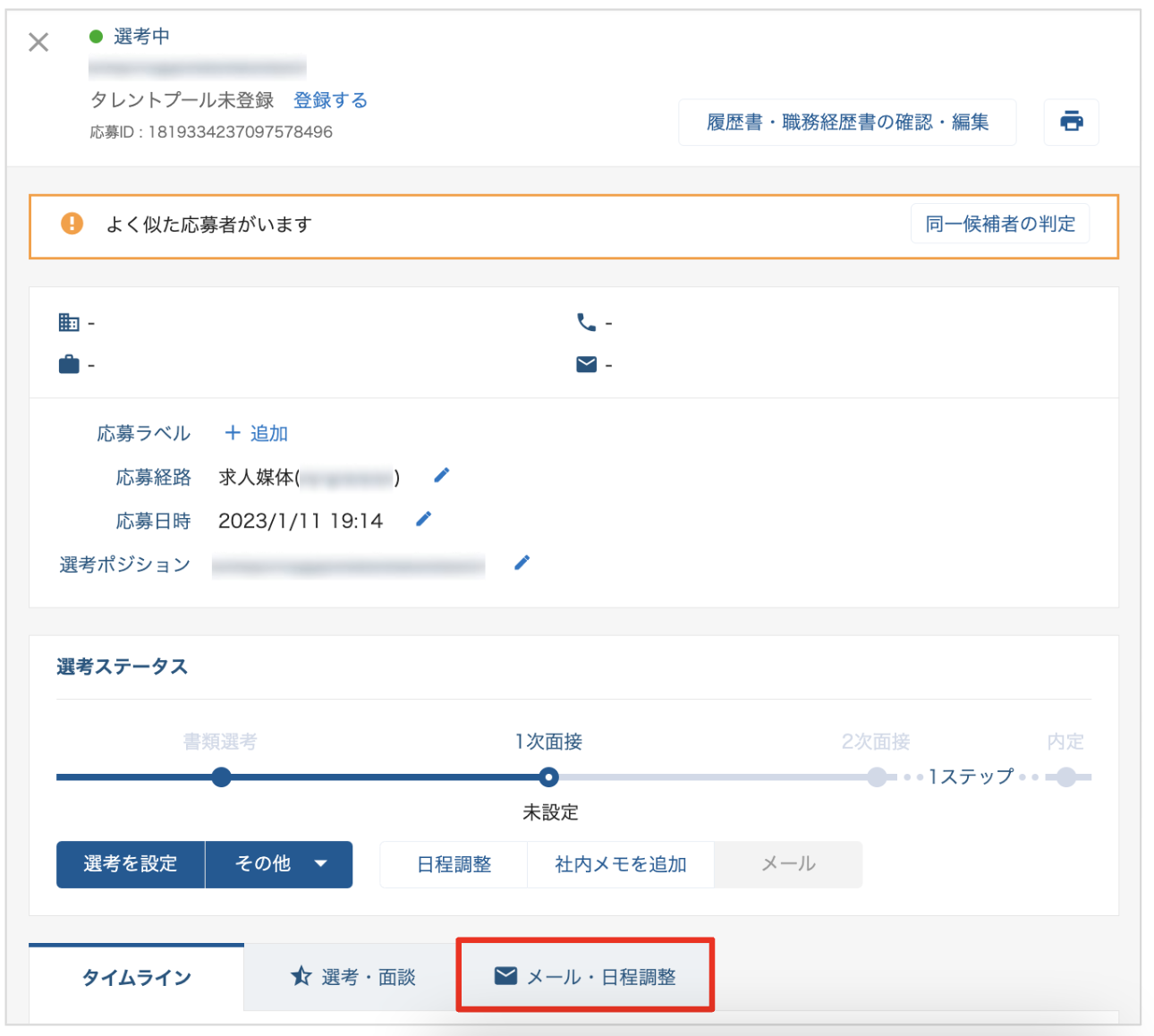This screenshot has width=1154, height=1036.
Task: Click the 同一候補者の判定 button
Action: [1000, 224]
